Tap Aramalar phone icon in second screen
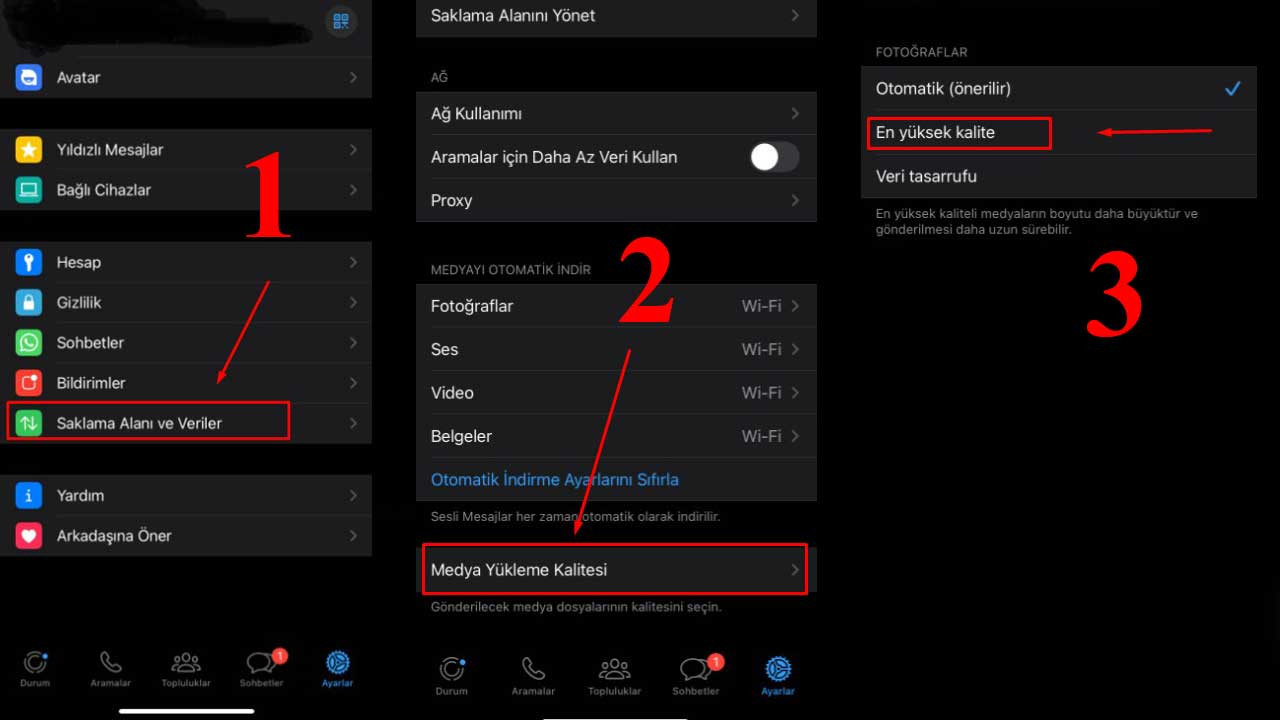Viewport: 1280px width, 720px height. [x=534, y=669]
